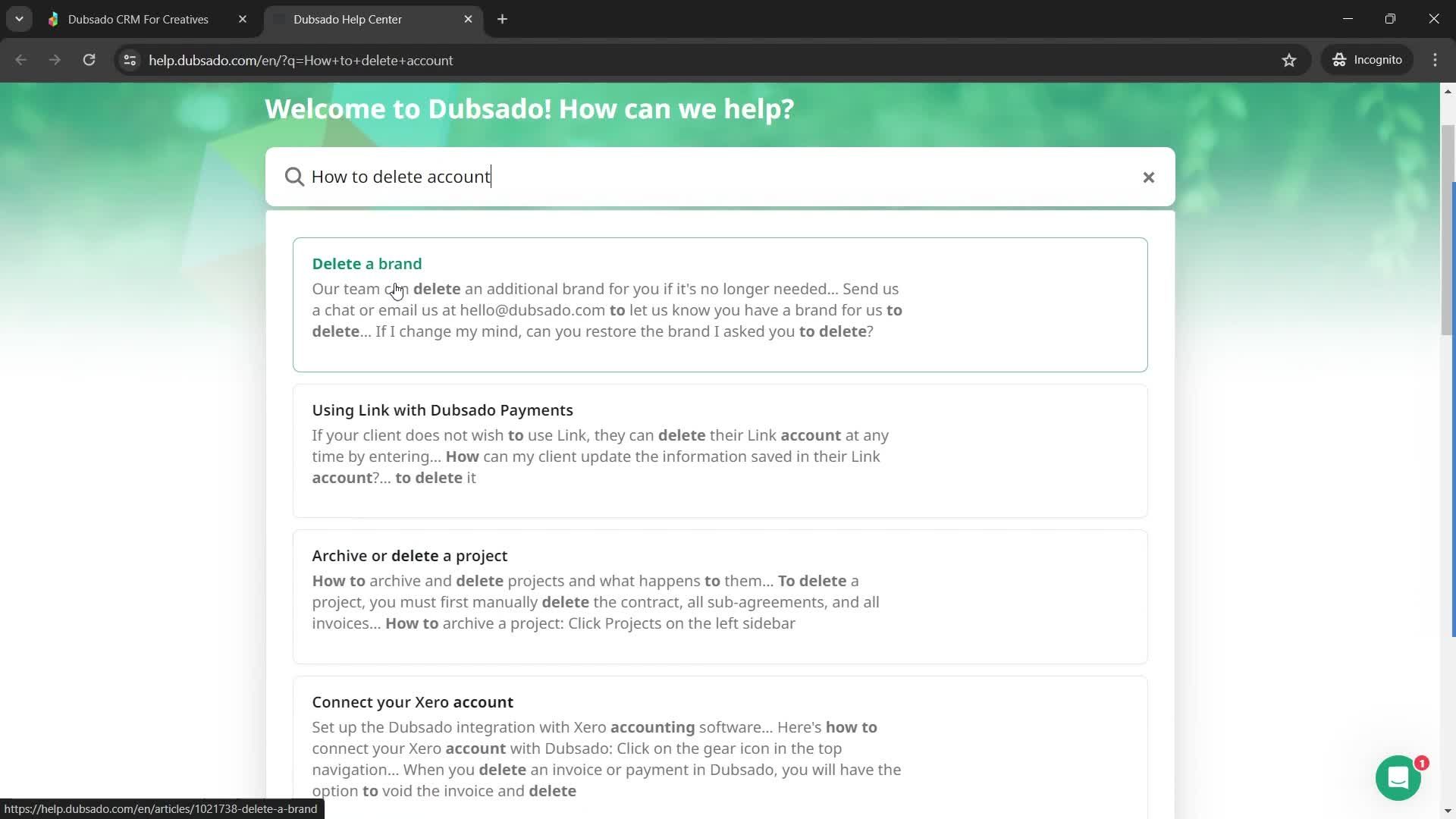Open the Chrome three-dot menu

1435,60
